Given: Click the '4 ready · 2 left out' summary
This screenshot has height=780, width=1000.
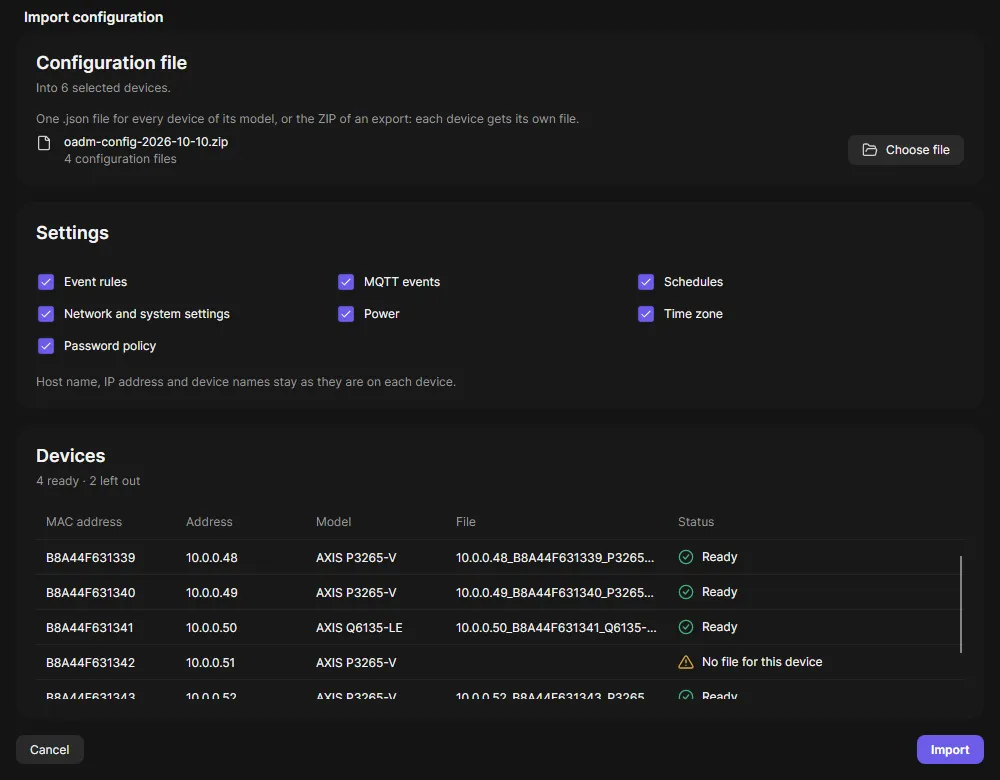Looking at the screenshot, I should tap(88, 481).
